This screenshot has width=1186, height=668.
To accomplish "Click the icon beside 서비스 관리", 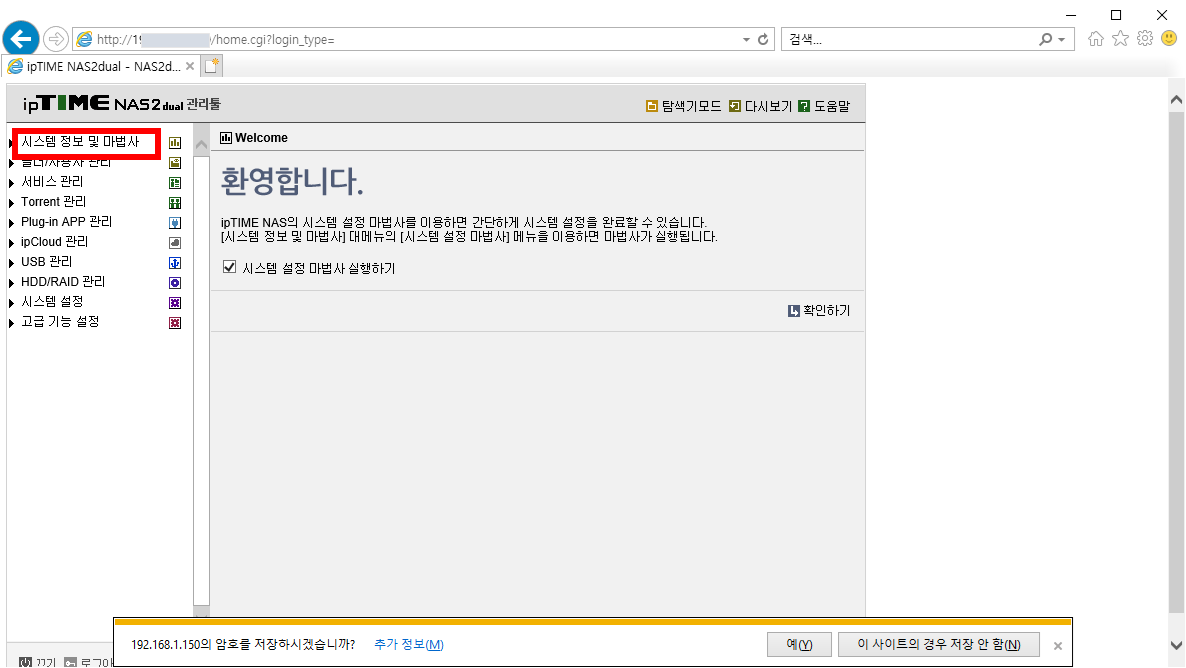I will pos(175,183).
